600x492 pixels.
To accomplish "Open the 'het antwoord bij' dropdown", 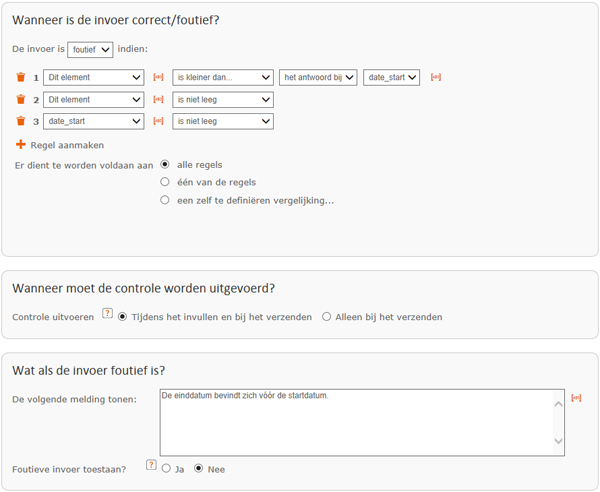I will point(318,77).
